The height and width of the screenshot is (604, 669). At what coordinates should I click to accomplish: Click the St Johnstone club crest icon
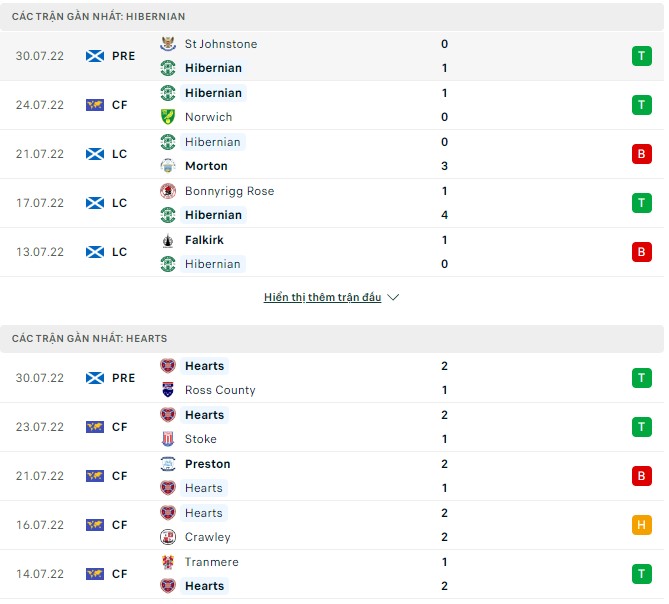click(x=168, y=44)
